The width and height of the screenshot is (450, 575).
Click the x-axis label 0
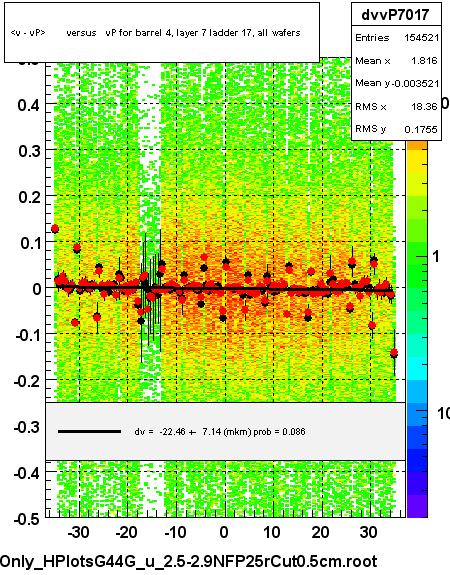click(x=224, y=532)
